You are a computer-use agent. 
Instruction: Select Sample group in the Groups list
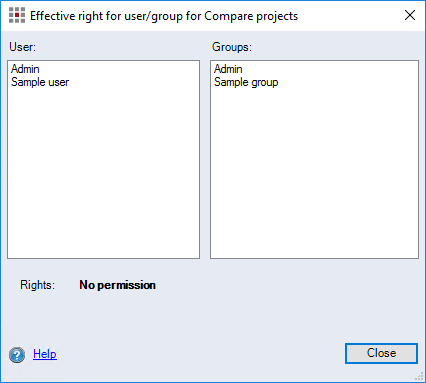pos(246,82)
